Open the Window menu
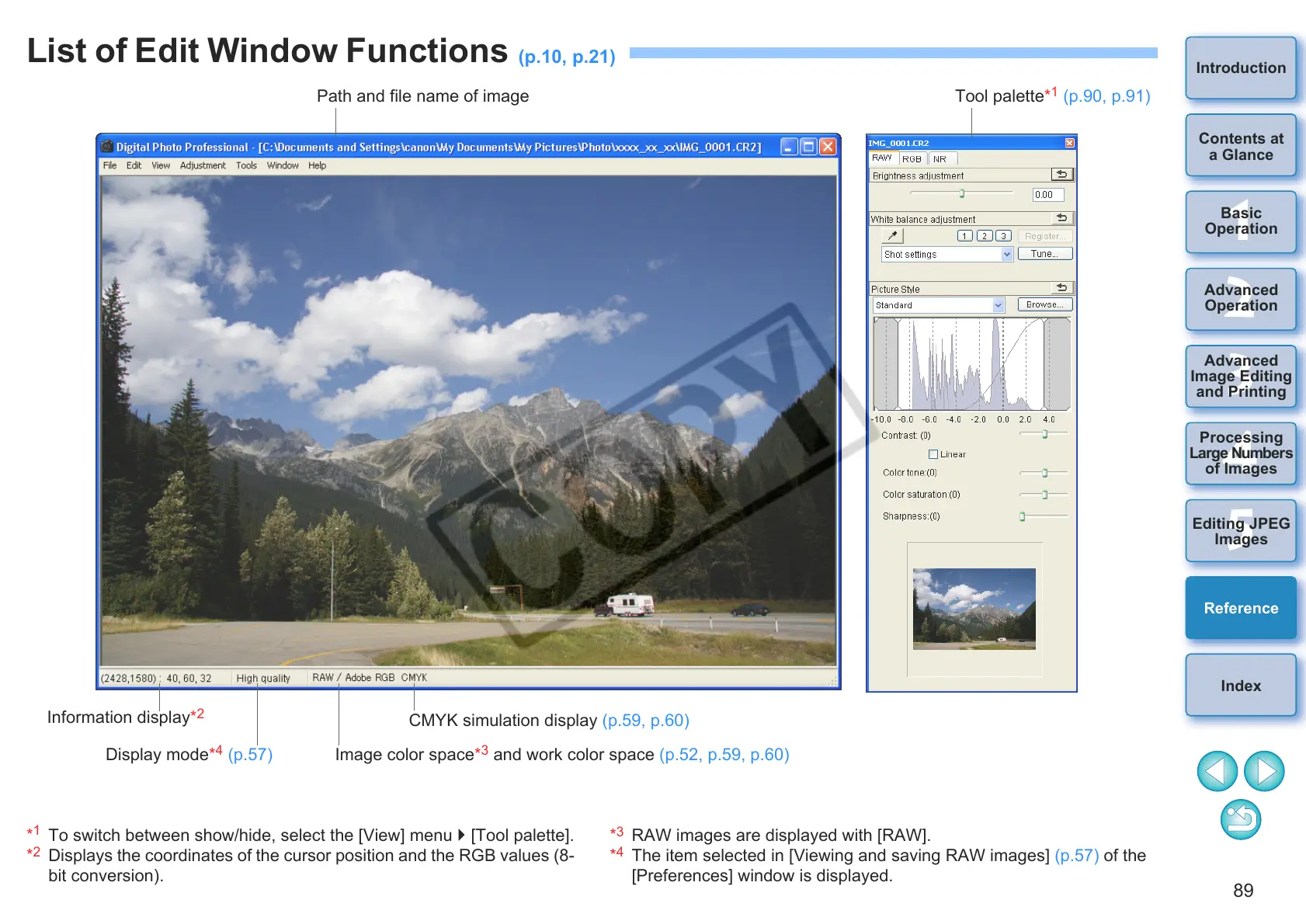1306x924 pixels. (283, 165)
